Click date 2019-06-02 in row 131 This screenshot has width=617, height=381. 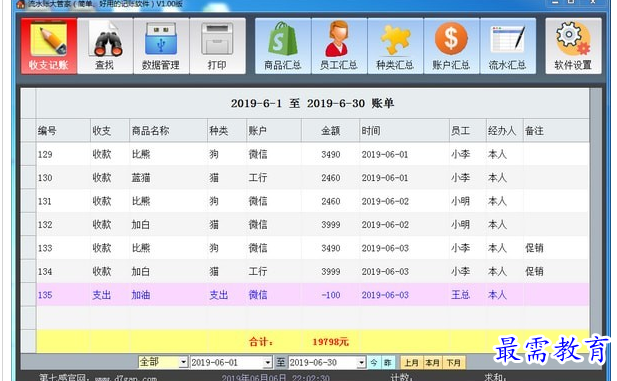pos(385,202)
